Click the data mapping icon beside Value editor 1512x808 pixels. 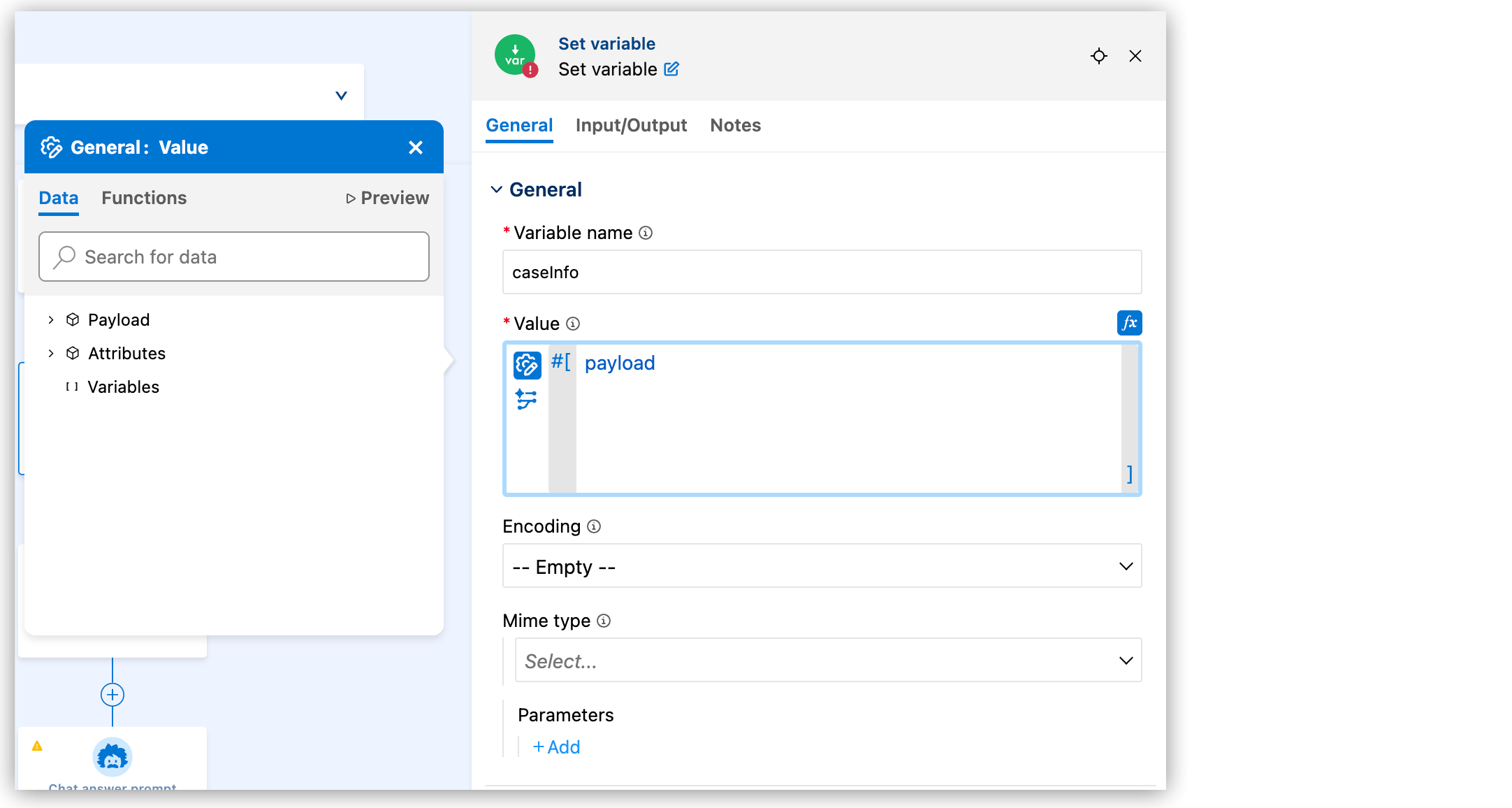point(528,400)
